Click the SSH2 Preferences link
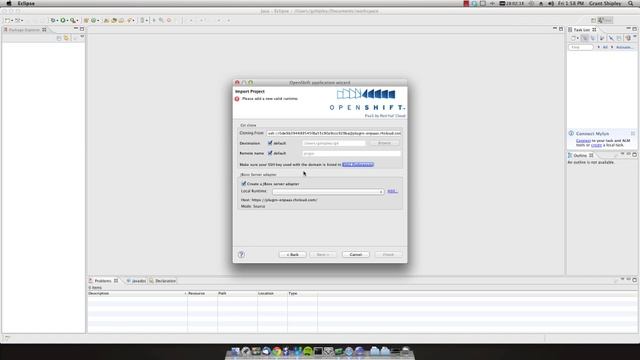Screen dimensions: 640x360 358,164
